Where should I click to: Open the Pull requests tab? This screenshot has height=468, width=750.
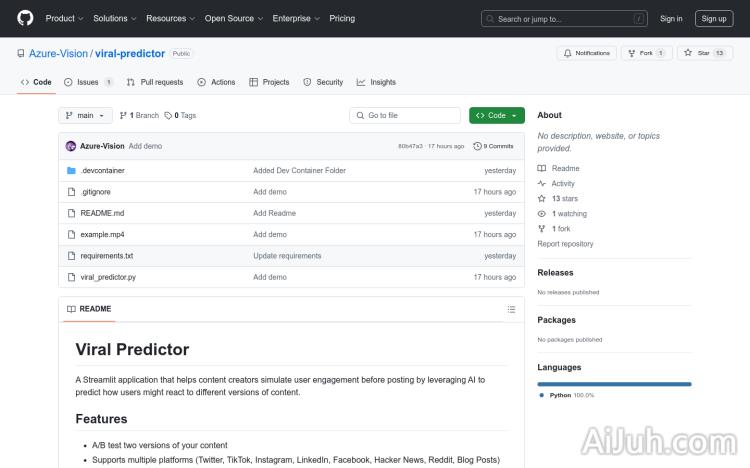tap(155, 82)
